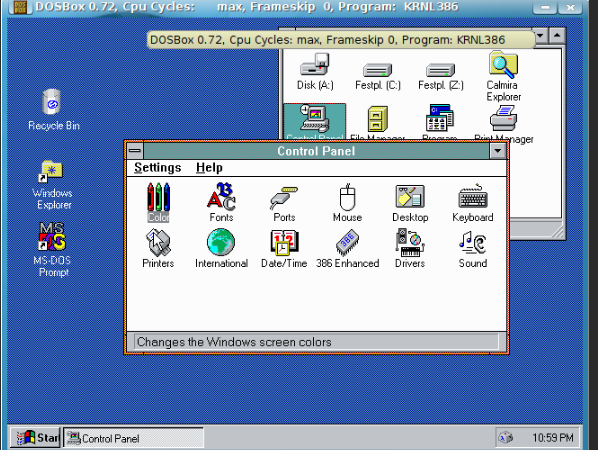Open the Drivers icon
This screenshot has width=598, height=450.
pyautogui.click(x=410, y=248)
